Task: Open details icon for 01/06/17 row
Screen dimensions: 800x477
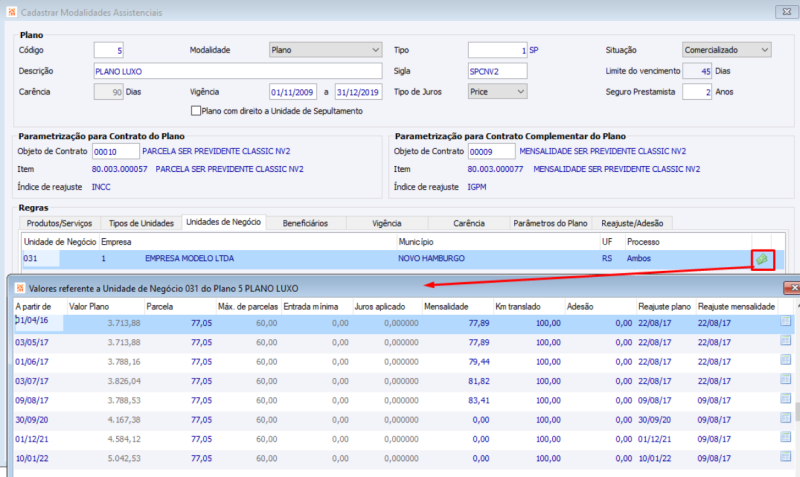Action: tap(786, 361)
